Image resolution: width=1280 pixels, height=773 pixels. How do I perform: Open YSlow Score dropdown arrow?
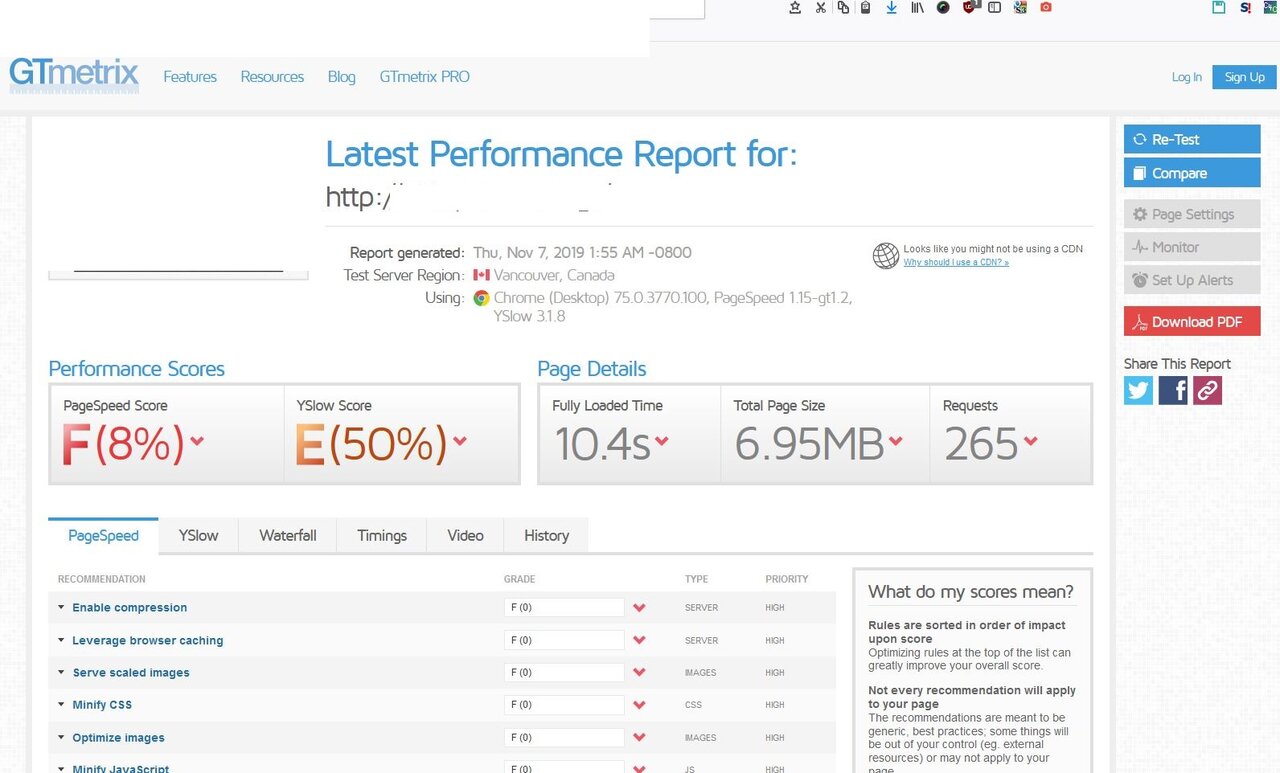460,441
